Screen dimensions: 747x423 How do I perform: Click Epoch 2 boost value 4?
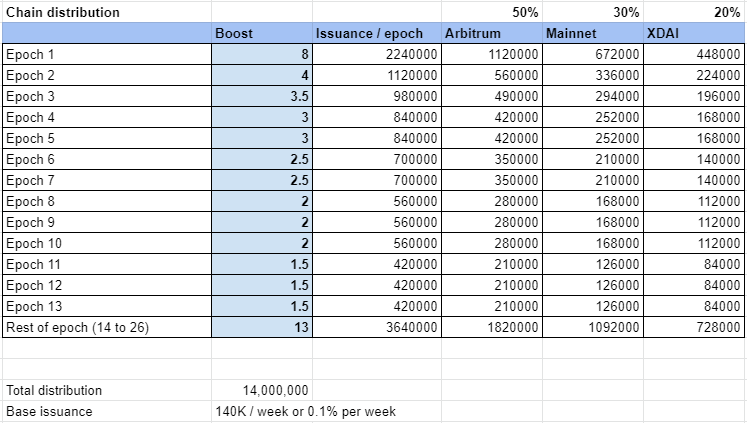pyautogui.click(x=262, y=75)
